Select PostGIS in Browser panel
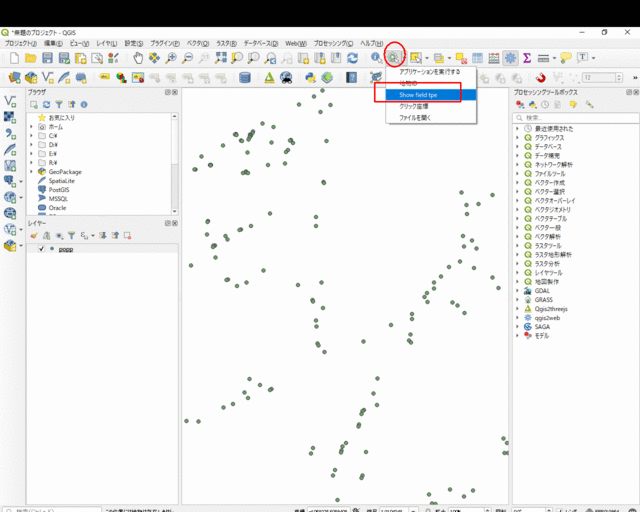 click(x=59, y=190)
